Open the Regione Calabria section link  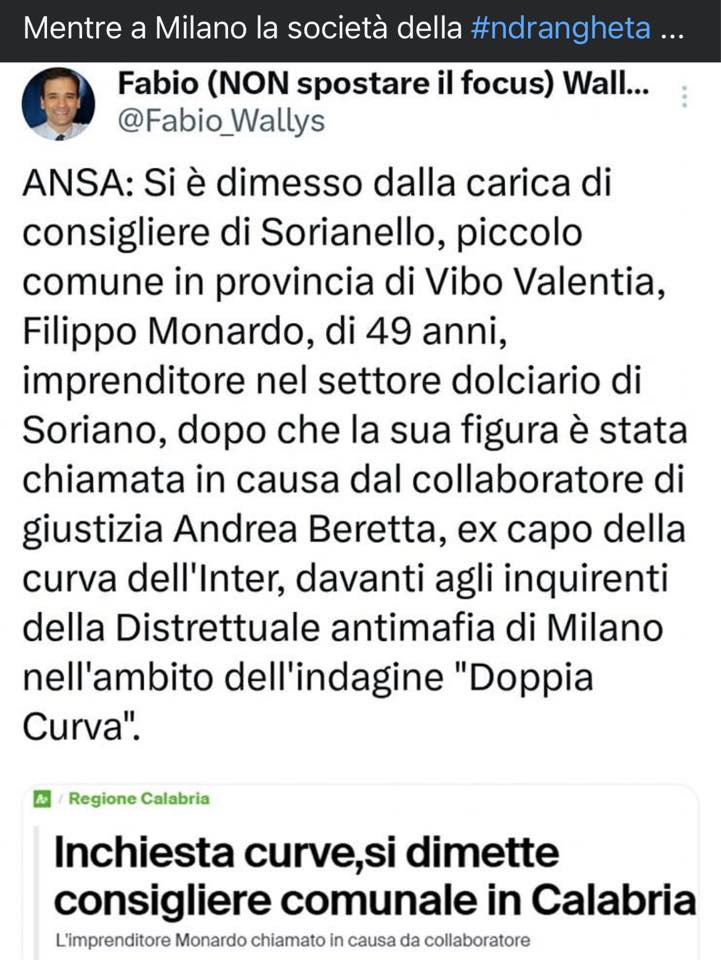tap(139, 798)
